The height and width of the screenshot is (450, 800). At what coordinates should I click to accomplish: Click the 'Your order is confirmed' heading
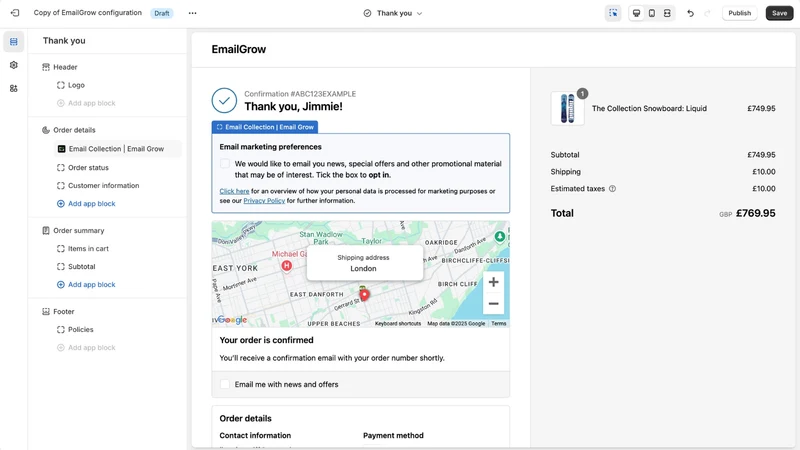tap(266, 340)
